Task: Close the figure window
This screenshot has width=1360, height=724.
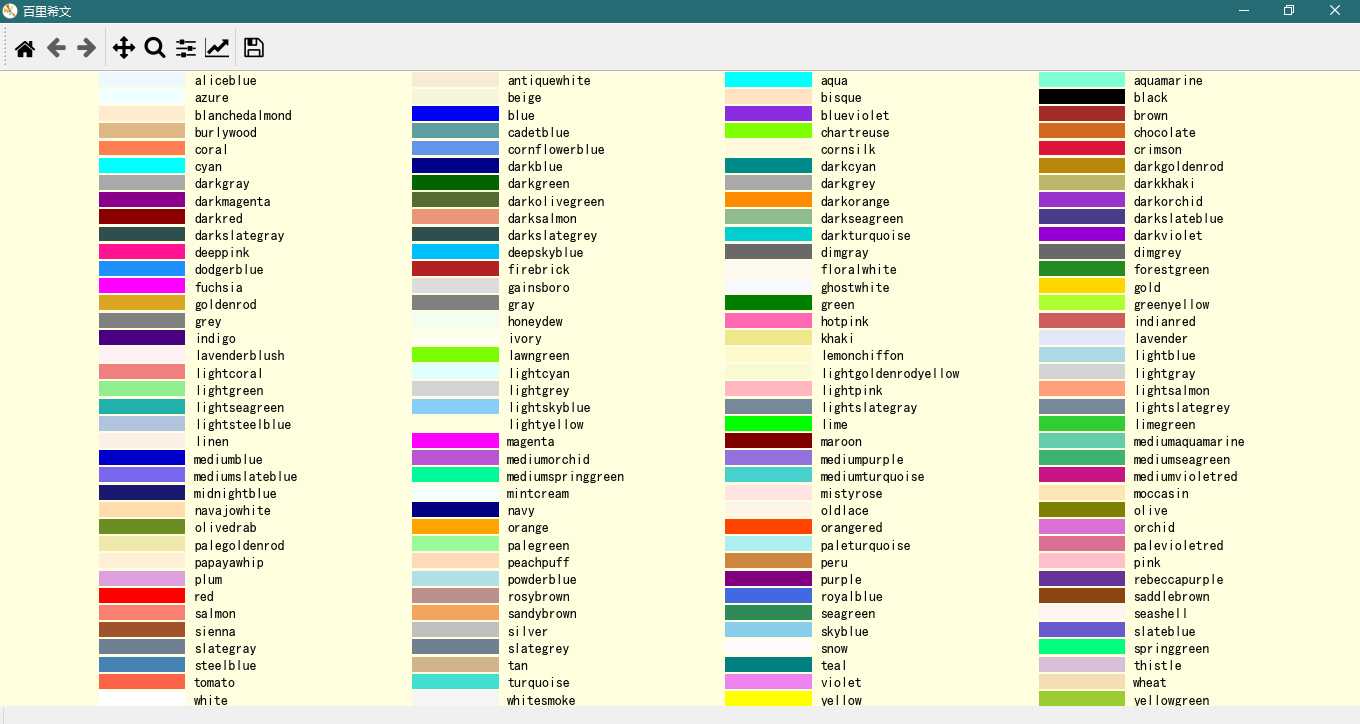Action: [1336, 11]
